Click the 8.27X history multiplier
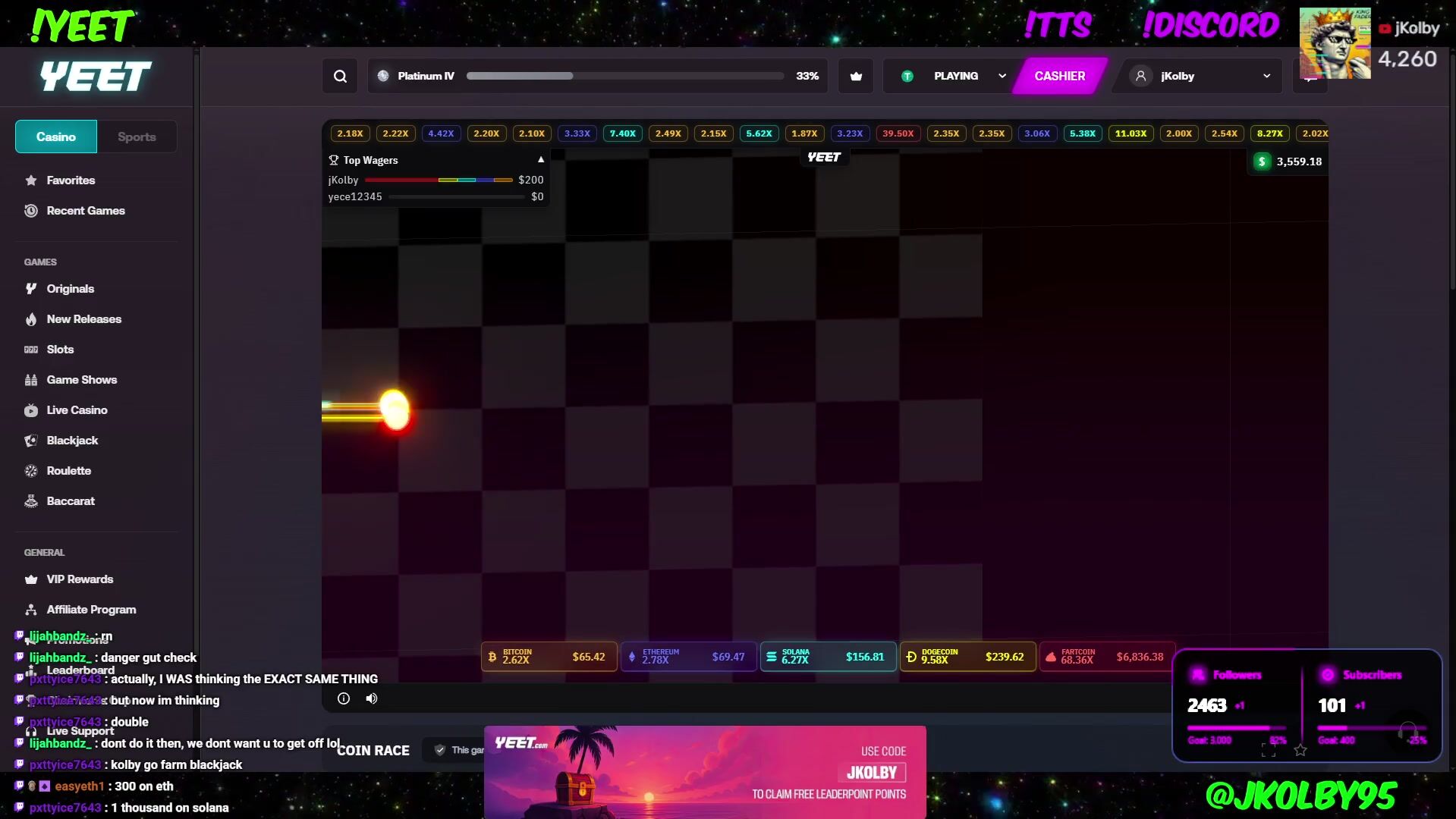1456x819 pixels. (1269, 133)
